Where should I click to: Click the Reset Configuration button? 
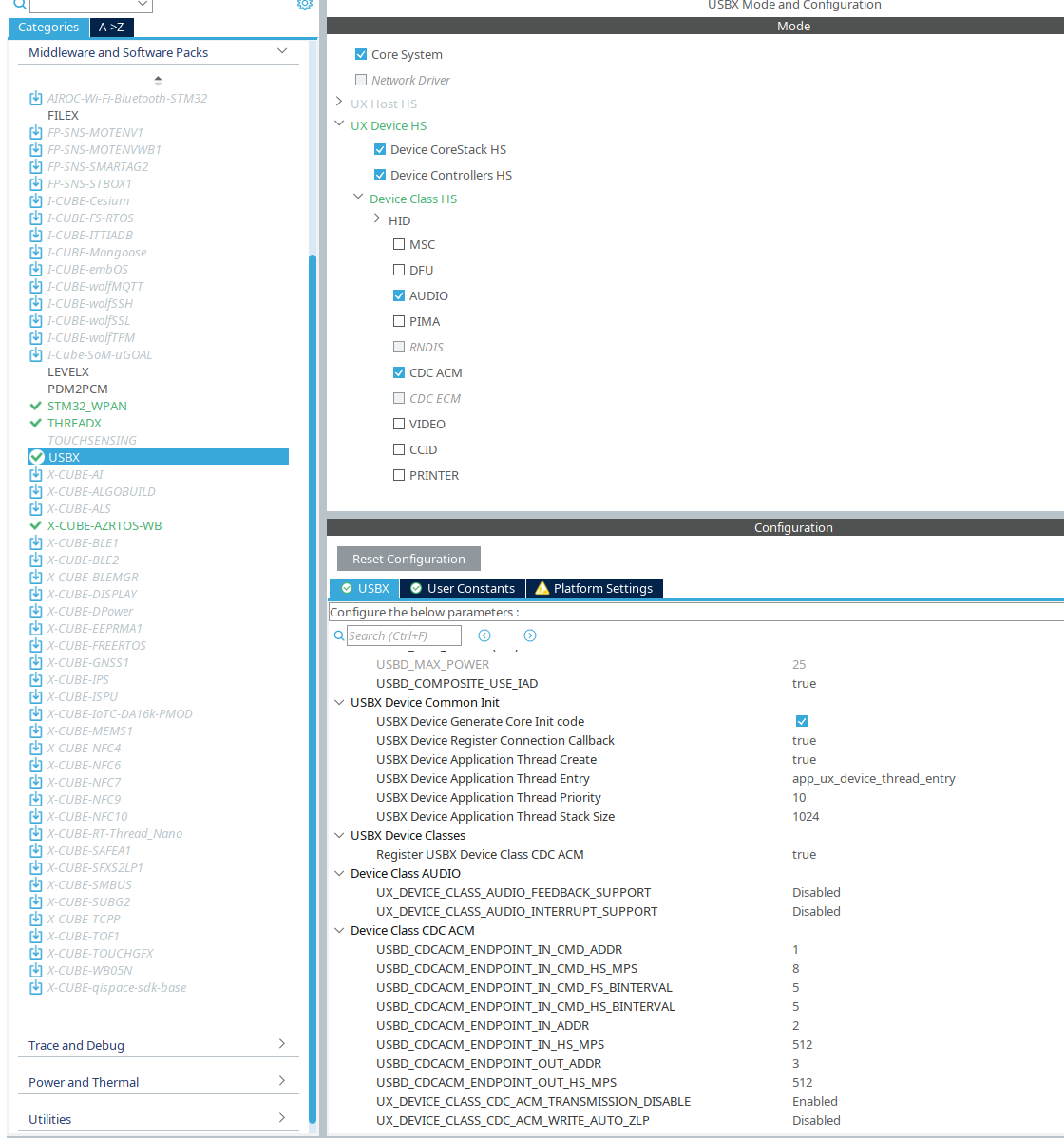pos(408,559)
